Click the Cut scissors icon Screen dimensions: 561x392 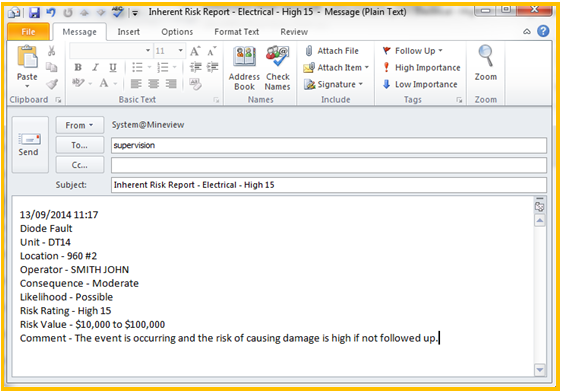coord(52,51)
